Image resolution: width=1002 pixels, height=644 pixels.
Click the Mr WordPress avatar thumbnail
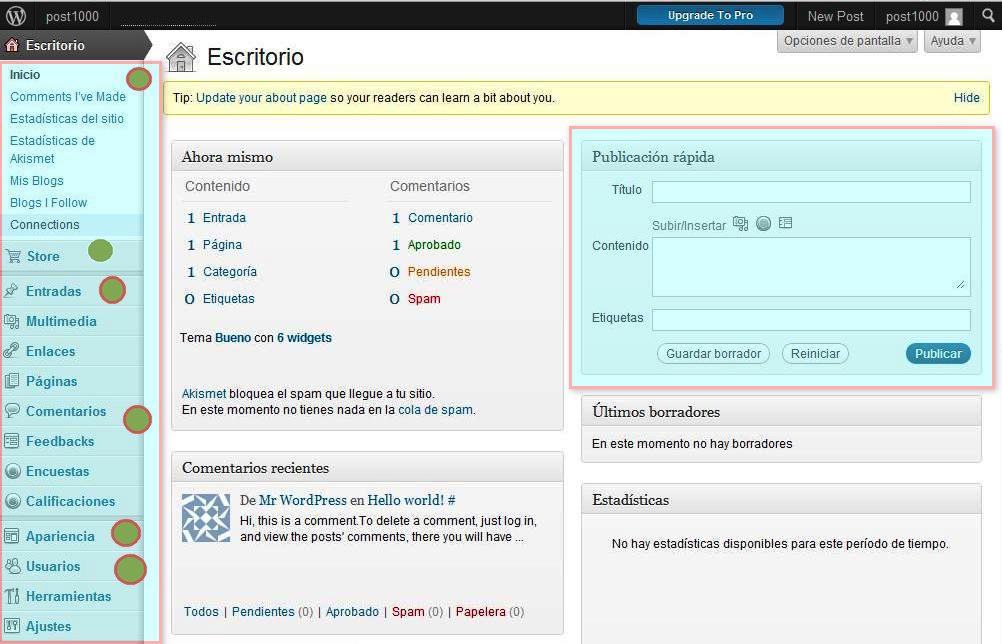pos(206,518)
